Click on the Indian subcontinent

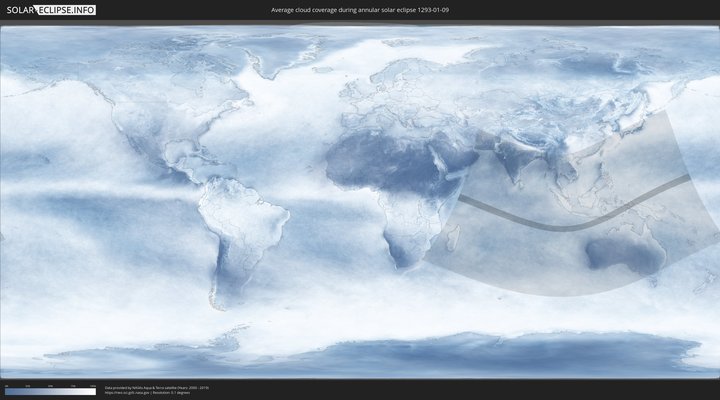click(x=513, y=168)
